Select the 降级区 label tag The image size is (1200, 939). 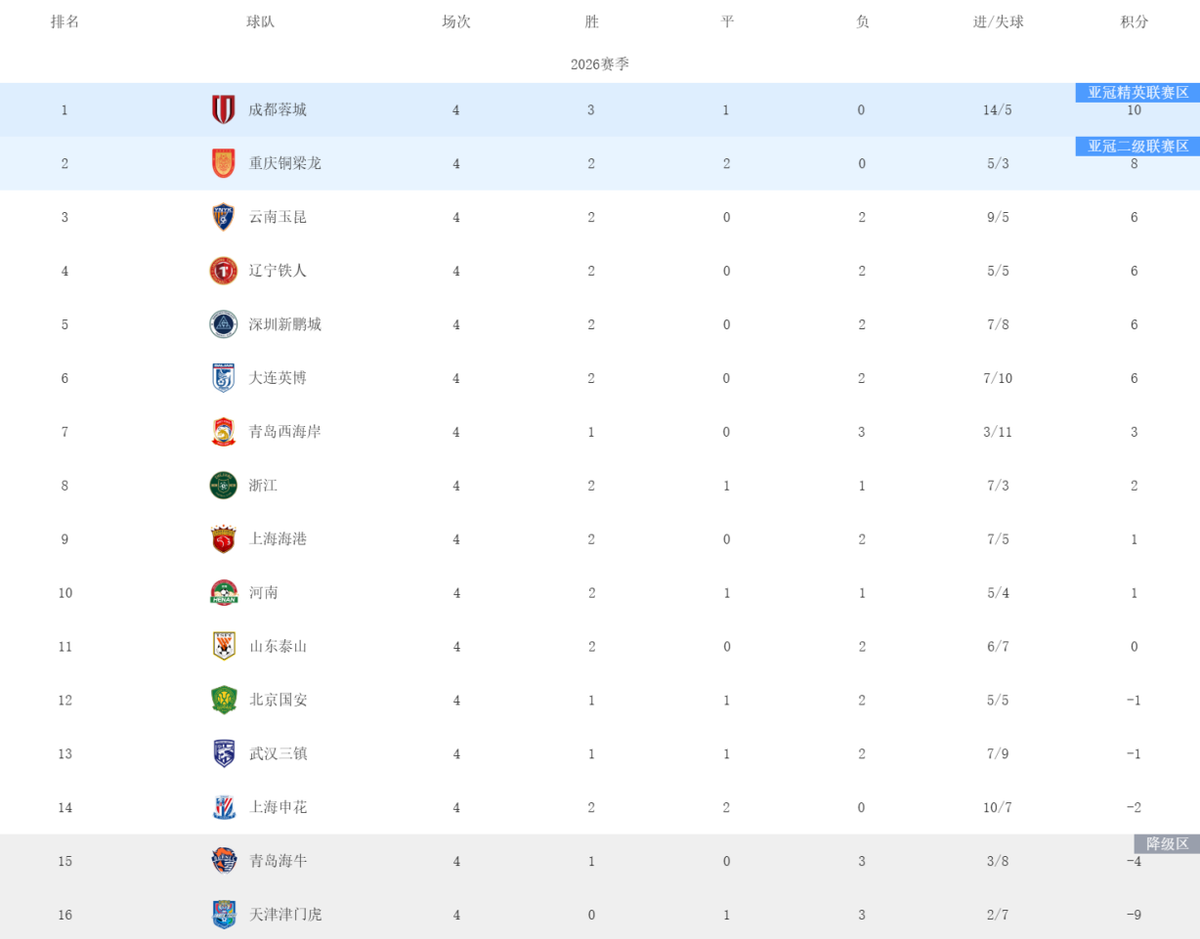[x=1166, y=843]
